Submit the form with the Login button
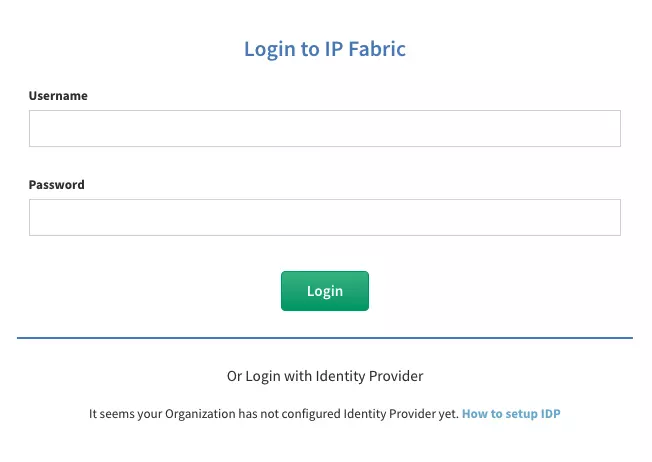 click(324, 291)
